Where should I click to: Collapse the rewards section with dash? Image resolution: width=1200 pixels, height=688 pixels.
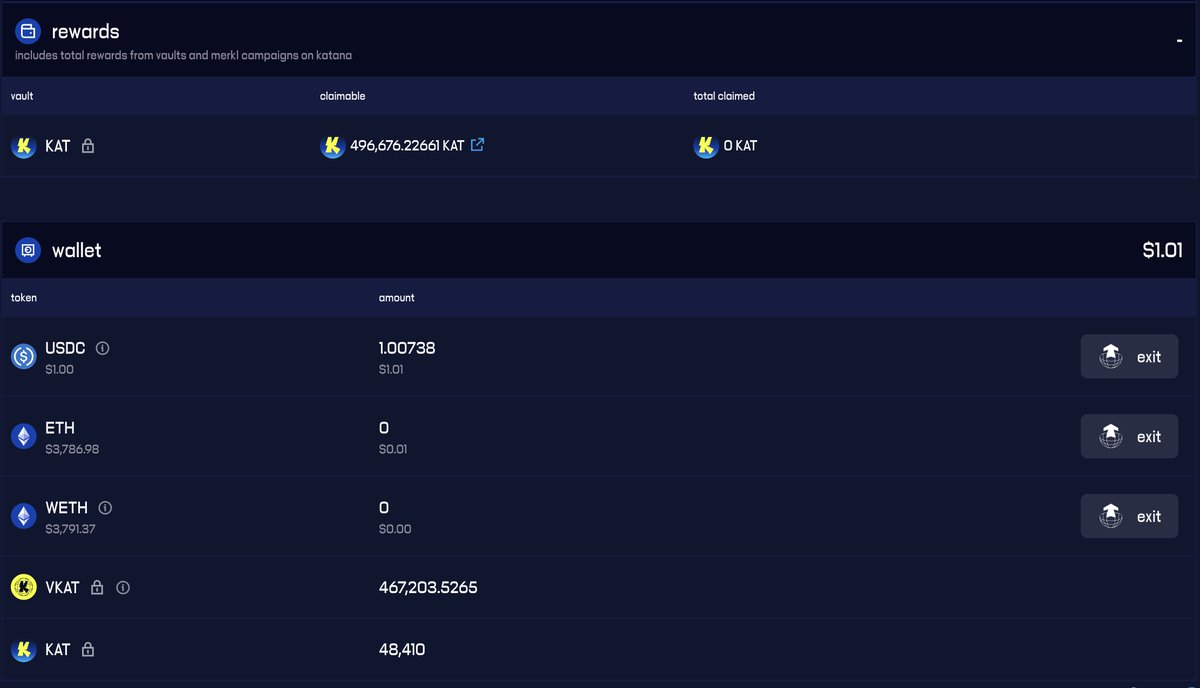click(x=1180, y=40)
